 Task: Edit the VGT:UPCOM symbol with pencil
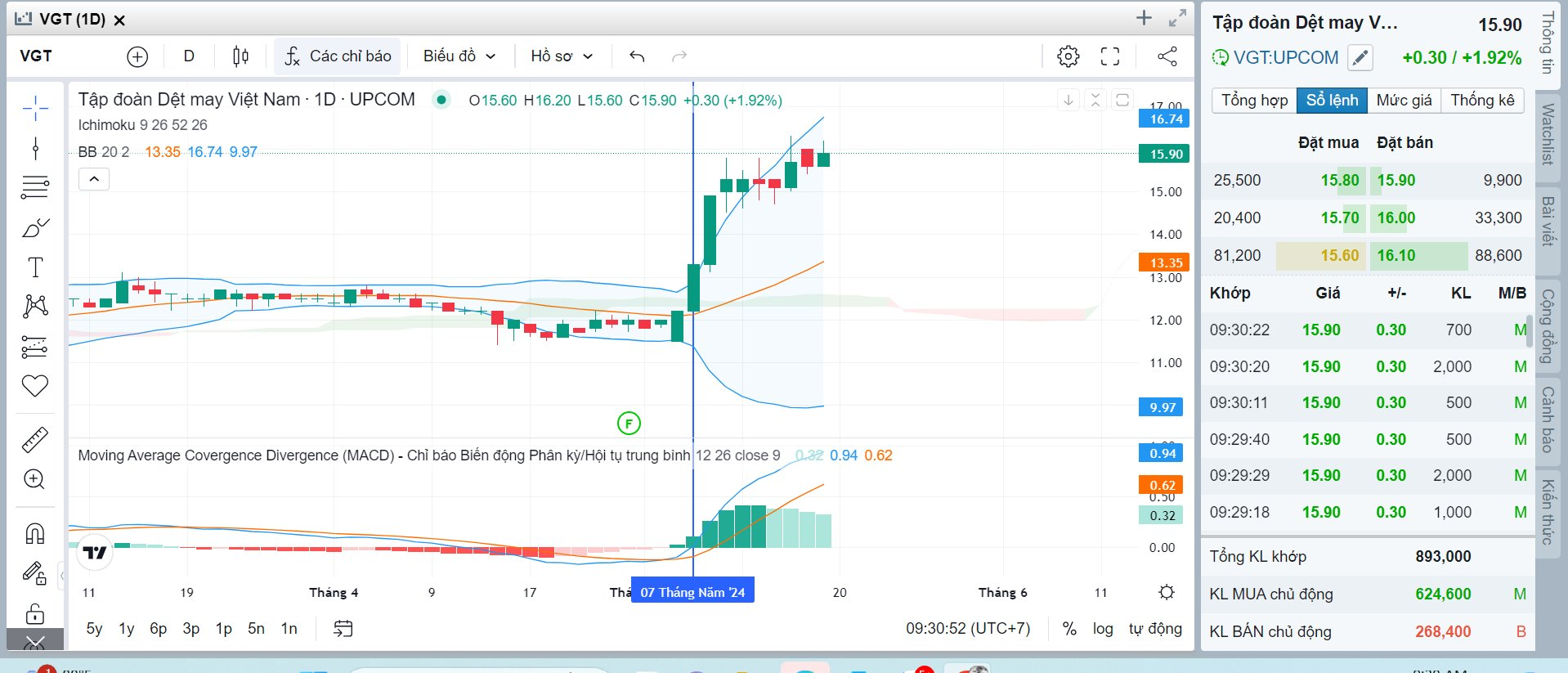[x=1360, y=58]
